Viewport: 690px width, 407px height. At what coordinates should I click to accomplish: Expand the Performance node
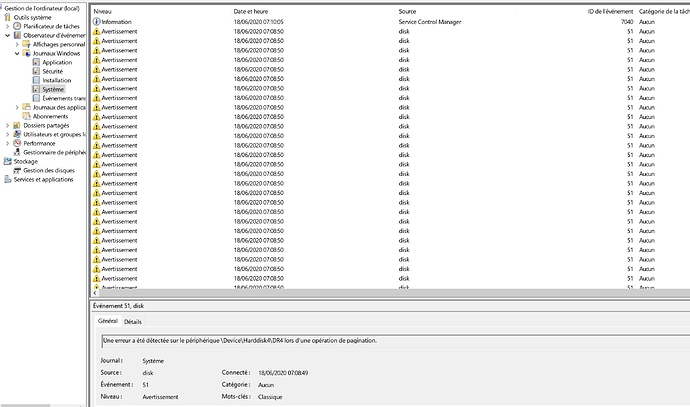click(x=7, y=143)
